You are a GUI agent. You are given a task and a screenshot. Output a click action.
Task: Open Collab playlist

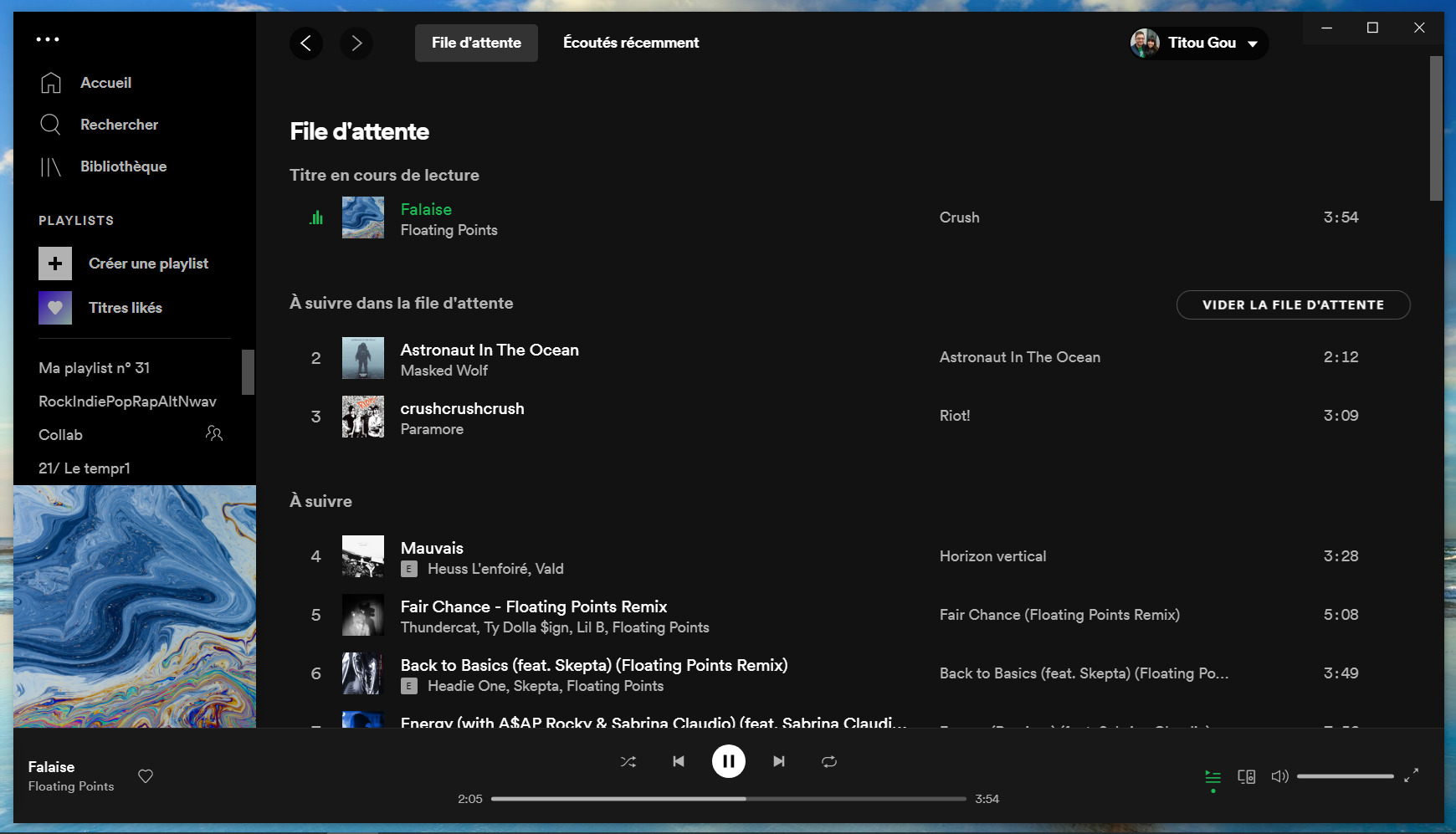[x=60, y=435]
